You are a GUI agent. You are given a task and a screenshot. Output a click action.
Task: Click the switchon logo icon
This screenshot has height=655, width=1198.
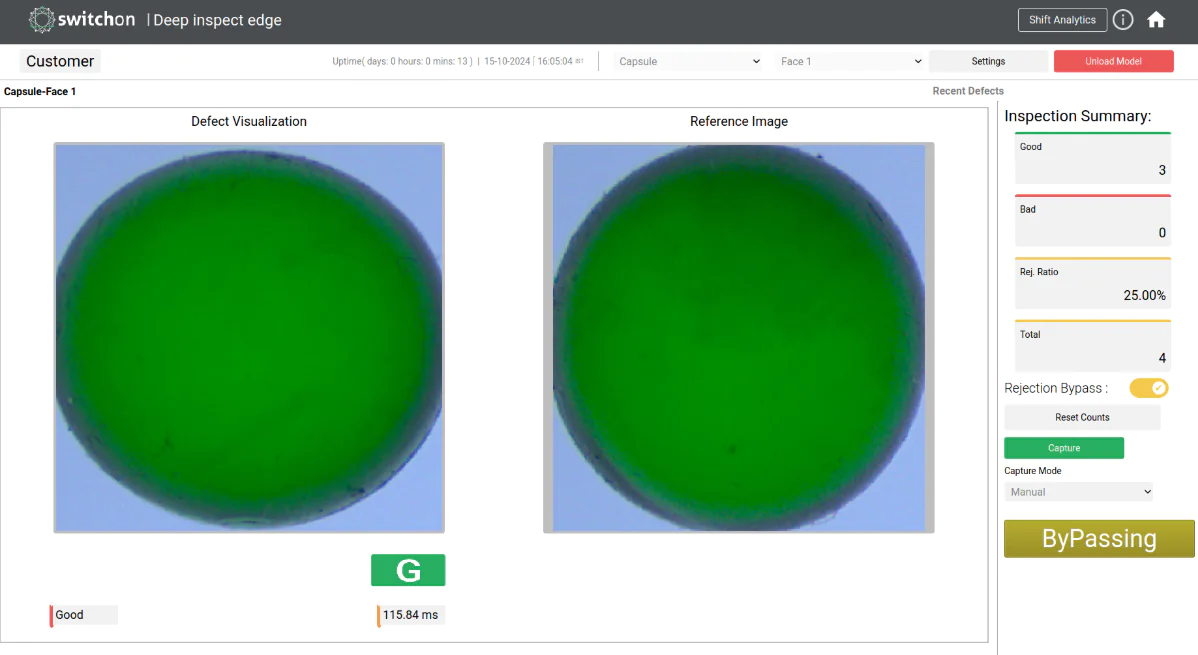[x=40, y=19]
